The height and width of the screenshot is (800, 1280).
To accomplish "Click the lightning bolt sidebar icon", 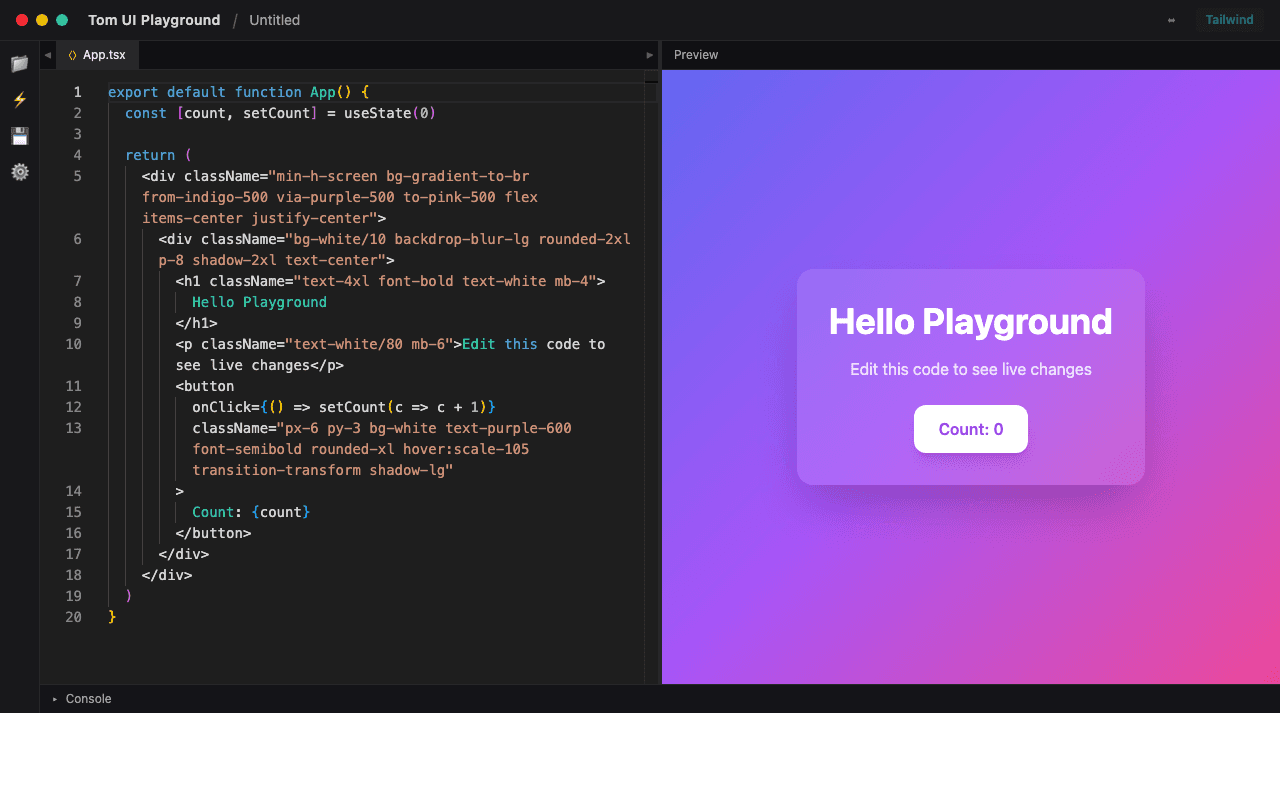I will click(19, 100).
